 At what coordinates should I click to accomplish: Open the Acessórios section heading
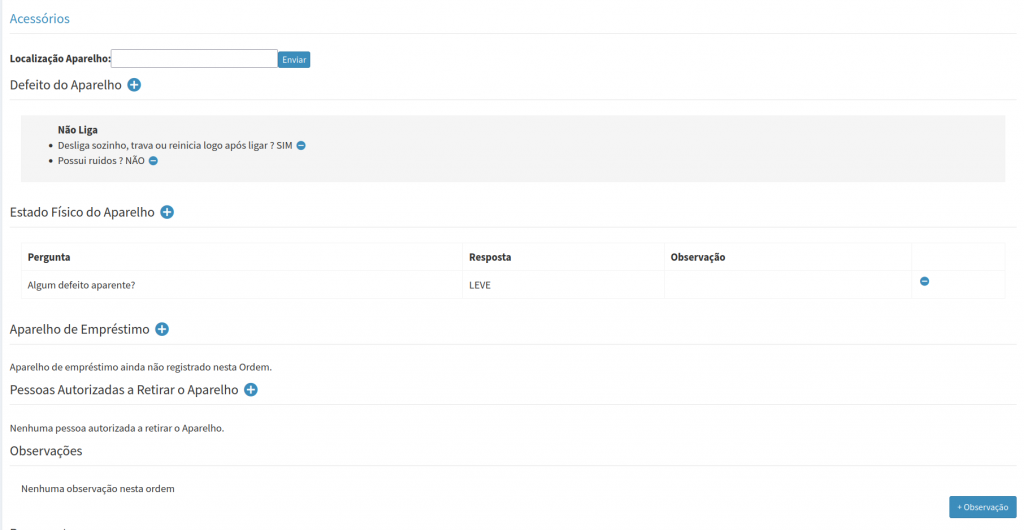coord(39,19)
